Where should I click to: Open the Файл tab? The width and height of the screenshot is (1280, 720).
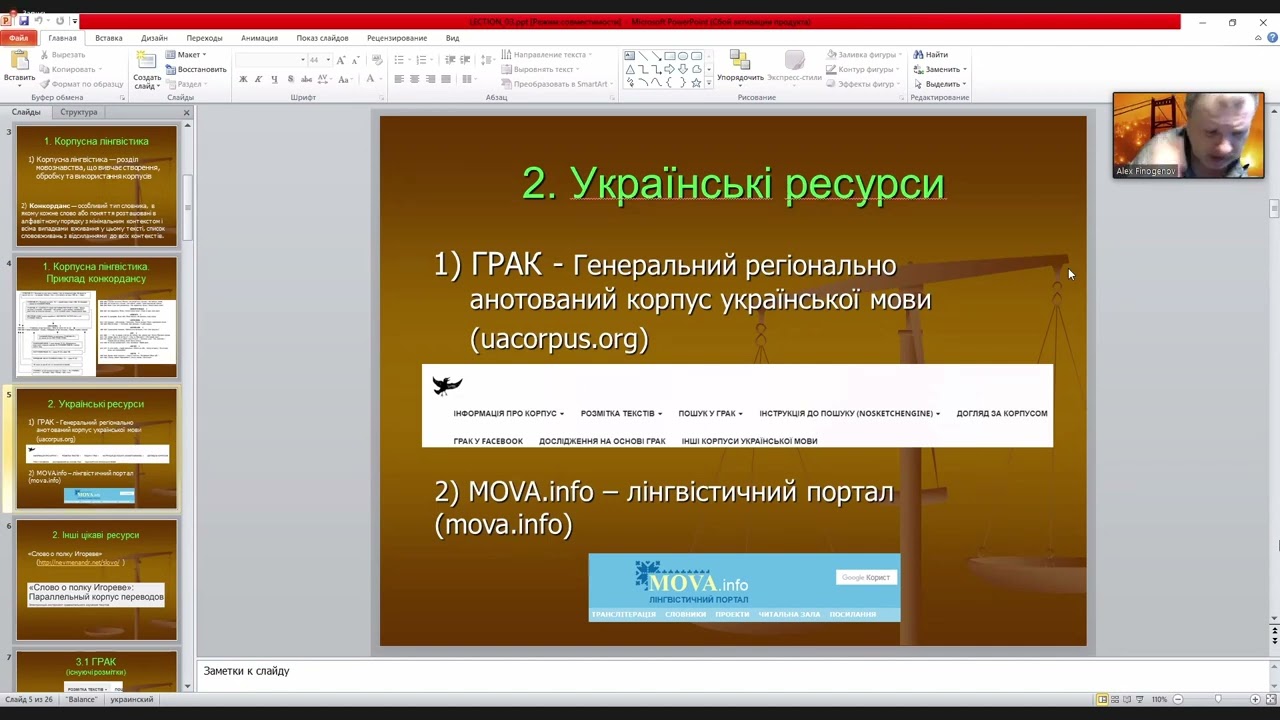(x=18, y=38)
